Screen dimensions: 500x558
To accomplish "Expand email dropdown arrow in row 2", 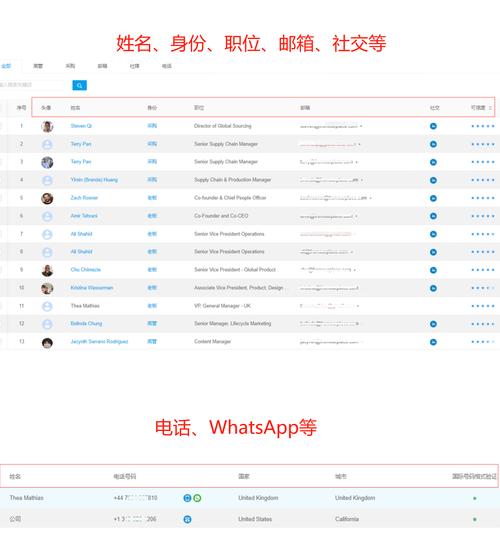I will (x=359, y=144).
